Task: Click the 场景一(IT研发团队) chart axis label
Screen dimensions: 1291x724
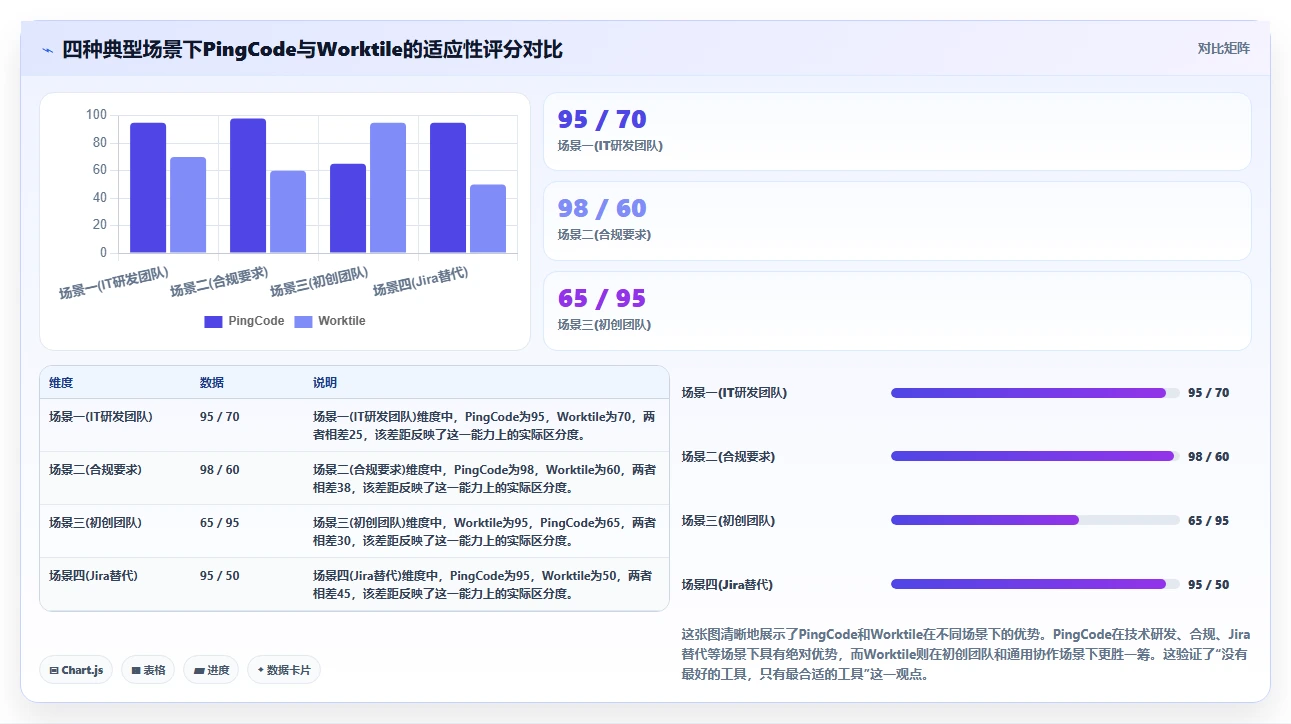Action: [114, 283]
